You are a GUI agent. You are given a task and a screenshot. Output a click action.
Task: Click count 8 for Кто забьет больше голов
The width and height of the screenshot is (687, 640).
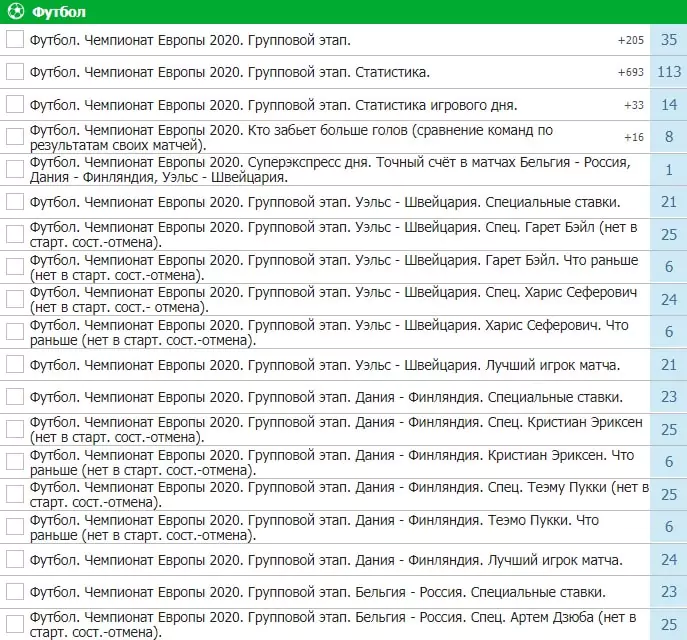point(669,137)
